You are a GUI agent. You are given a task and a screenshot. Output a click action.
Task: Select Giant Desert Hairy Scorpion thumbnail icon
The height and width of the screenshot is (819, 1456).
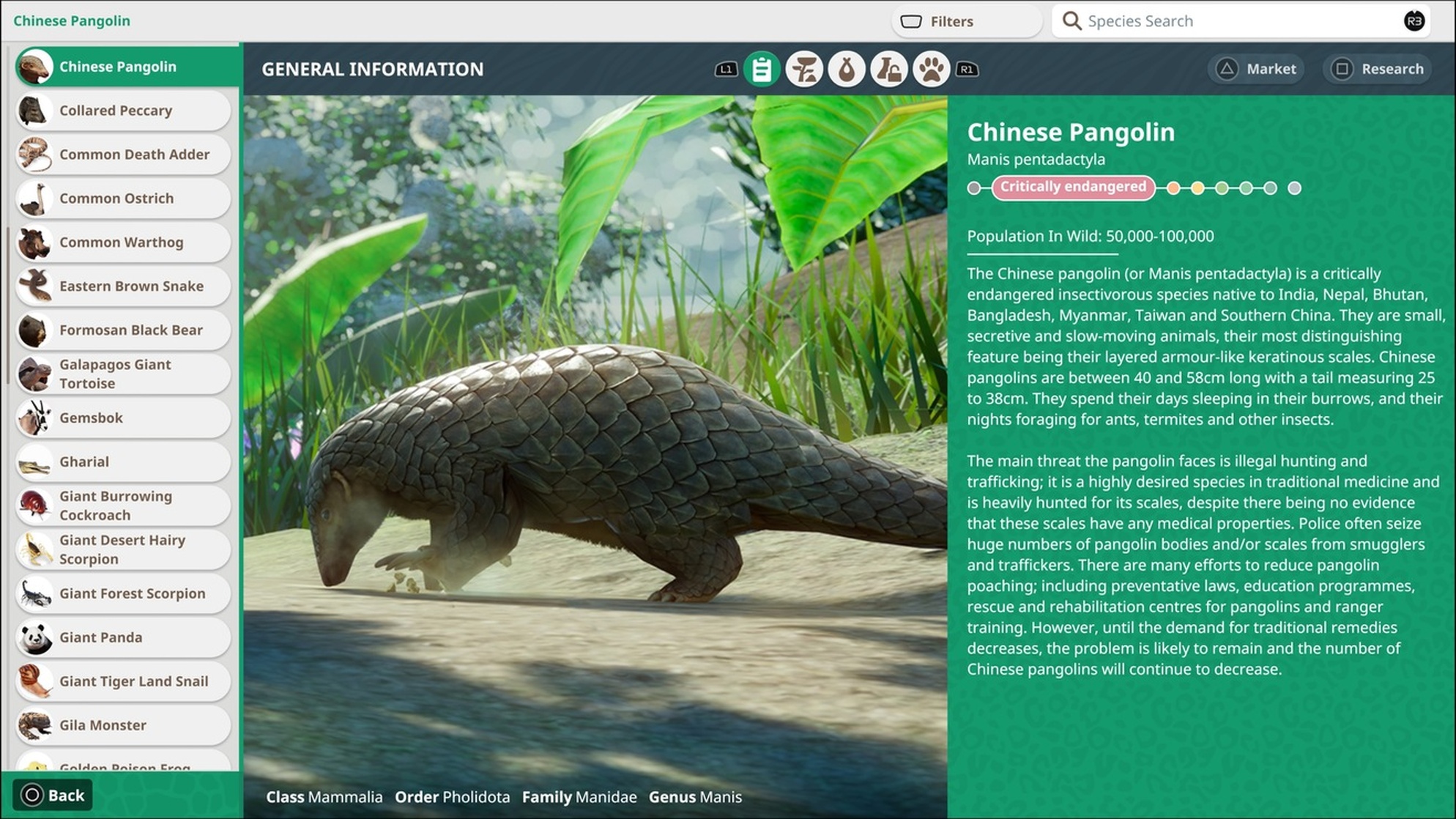[x=34, y=550]
